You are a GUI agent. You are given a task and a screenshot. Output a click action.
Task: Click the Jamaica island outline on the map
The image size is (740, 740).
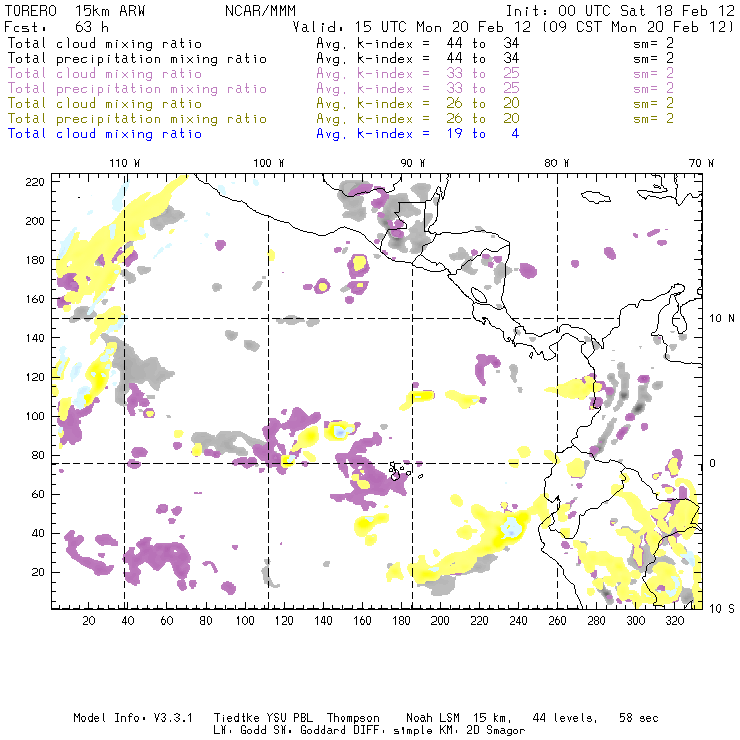tap(597, 196)
